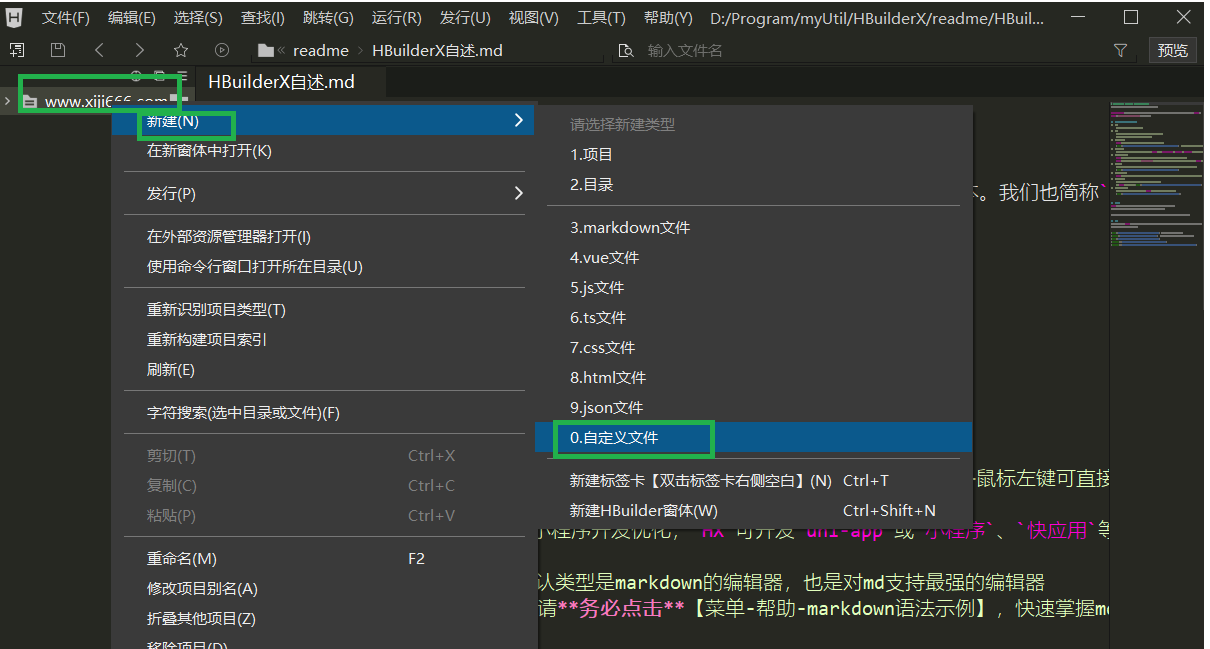Click the filter funnel icon

point(1120,50)
